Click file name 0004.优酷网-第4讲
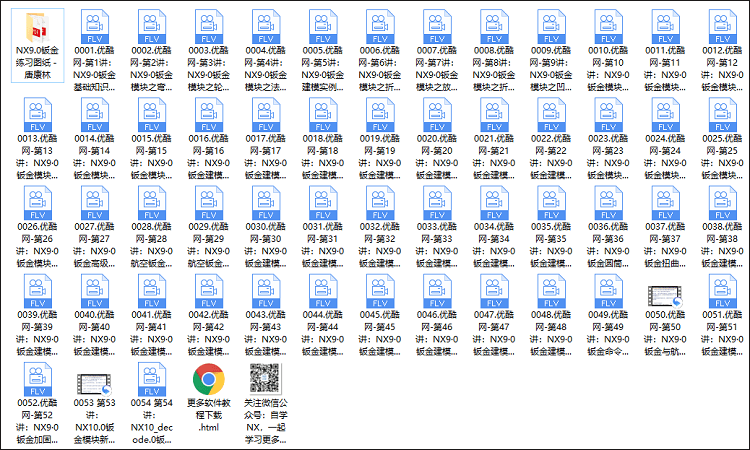The height and width of the screenshot is (450, 750). 265,68
